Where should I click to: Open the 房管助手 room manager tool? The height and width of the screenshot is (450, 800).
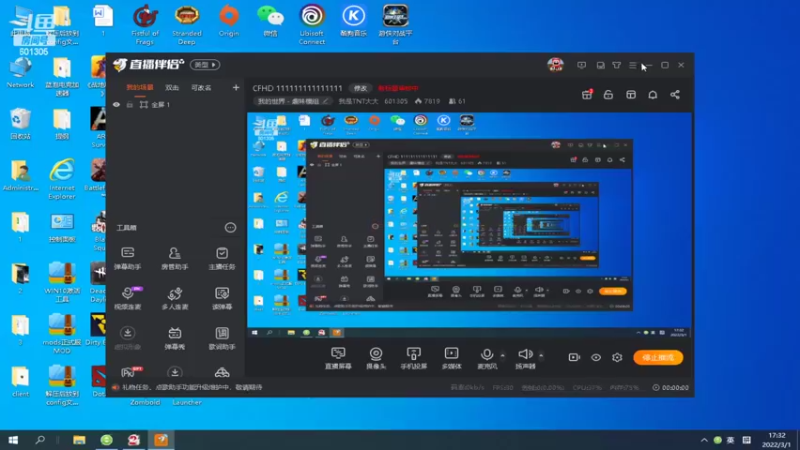174,258
